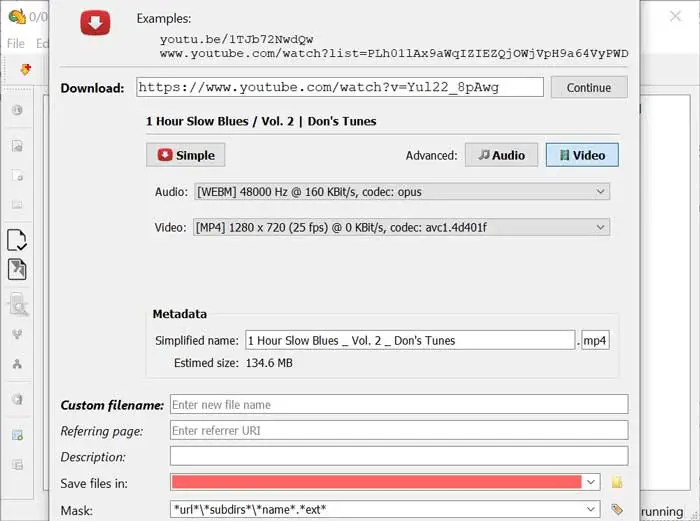This screenshot has height=521, width=700.
Task: Click the Mask pattern text field
Action: (x=376, y=509)
